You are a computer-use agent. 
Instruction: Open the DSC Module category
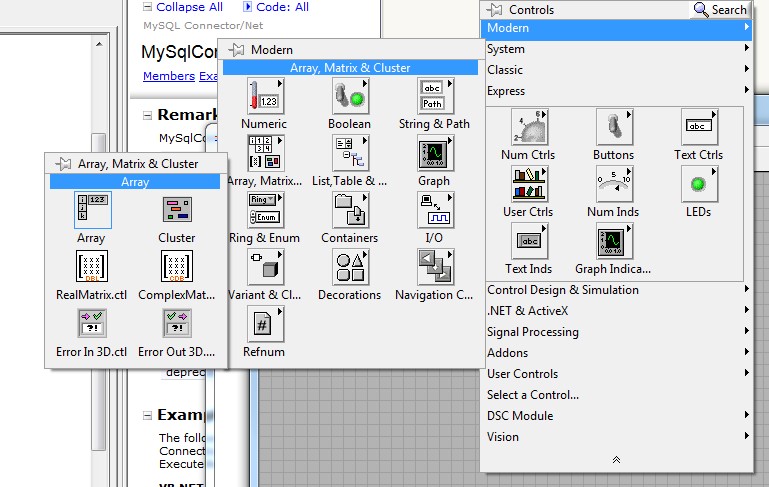point(616,416)
